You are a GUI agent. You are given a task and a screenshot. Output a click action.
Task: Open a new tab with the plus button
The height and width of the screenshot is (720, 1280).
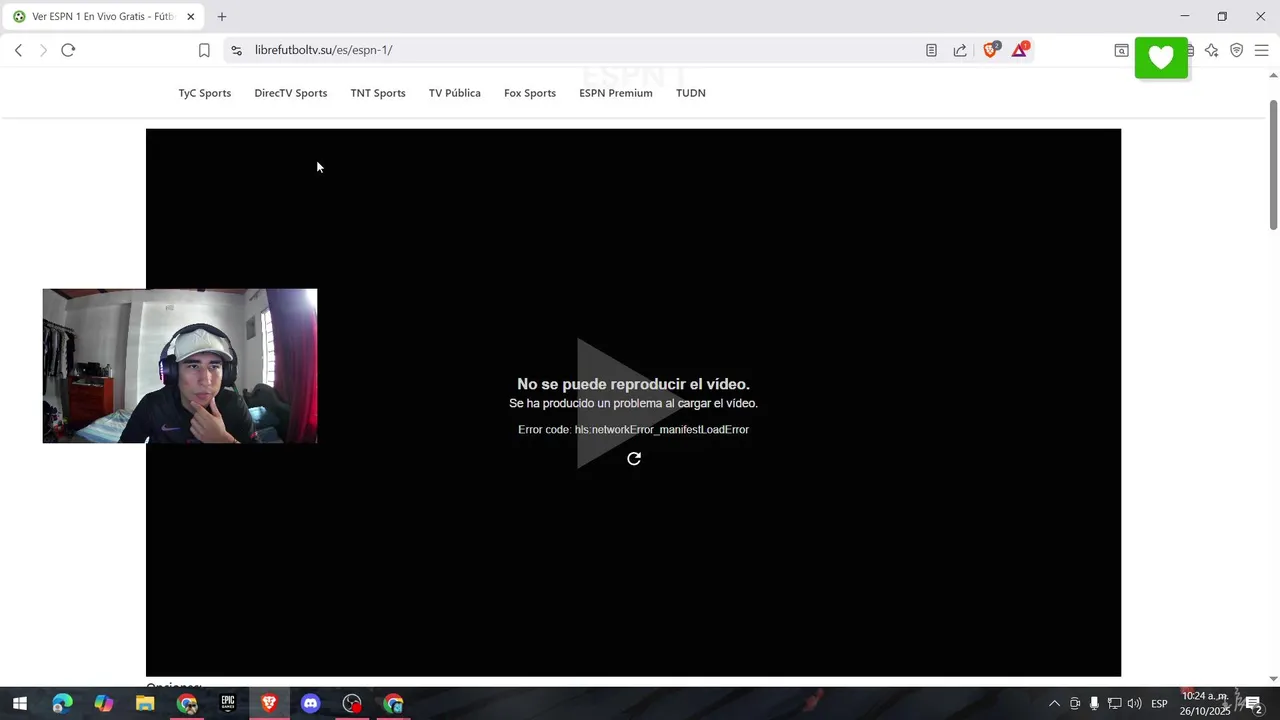(222, 17)
